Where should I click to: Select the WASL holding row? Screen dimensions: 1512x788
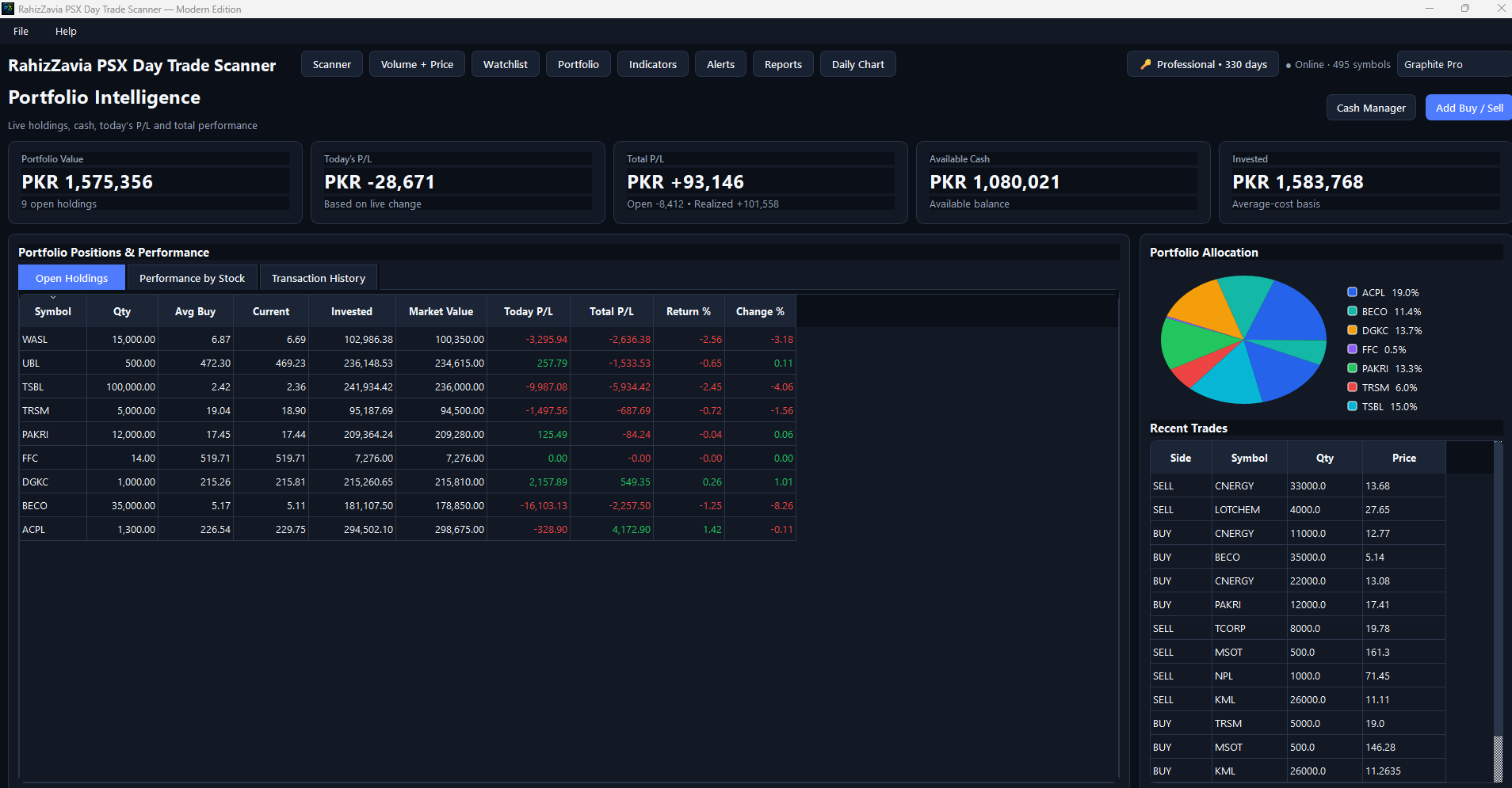pos(407,339)
